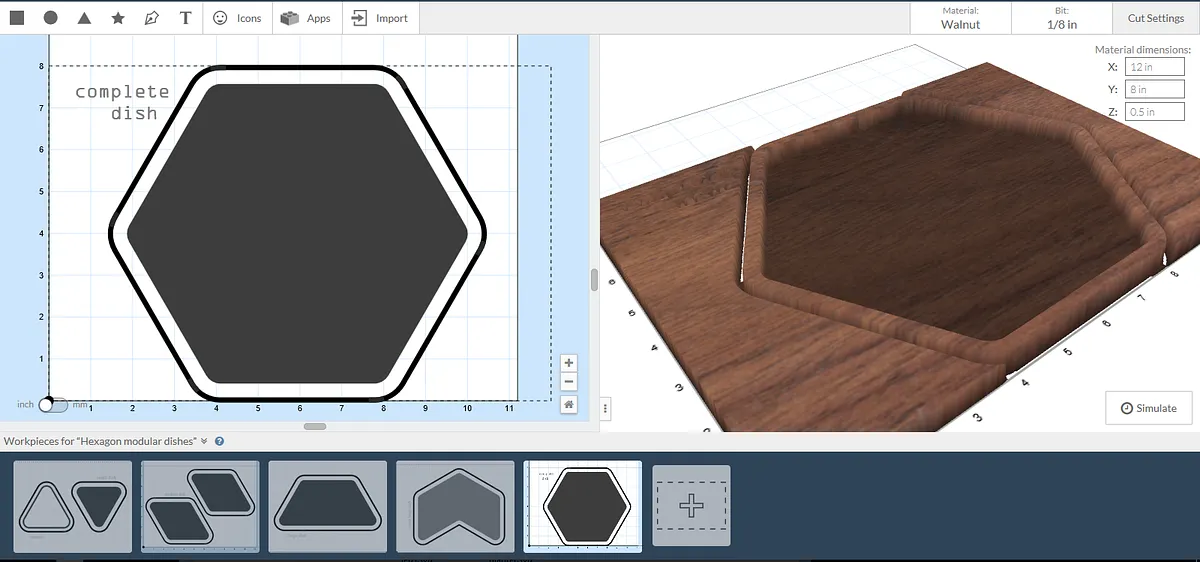The width and height of the screenshot is (1200, 562).
Task: Click the Import button
Action: (380, 18)
